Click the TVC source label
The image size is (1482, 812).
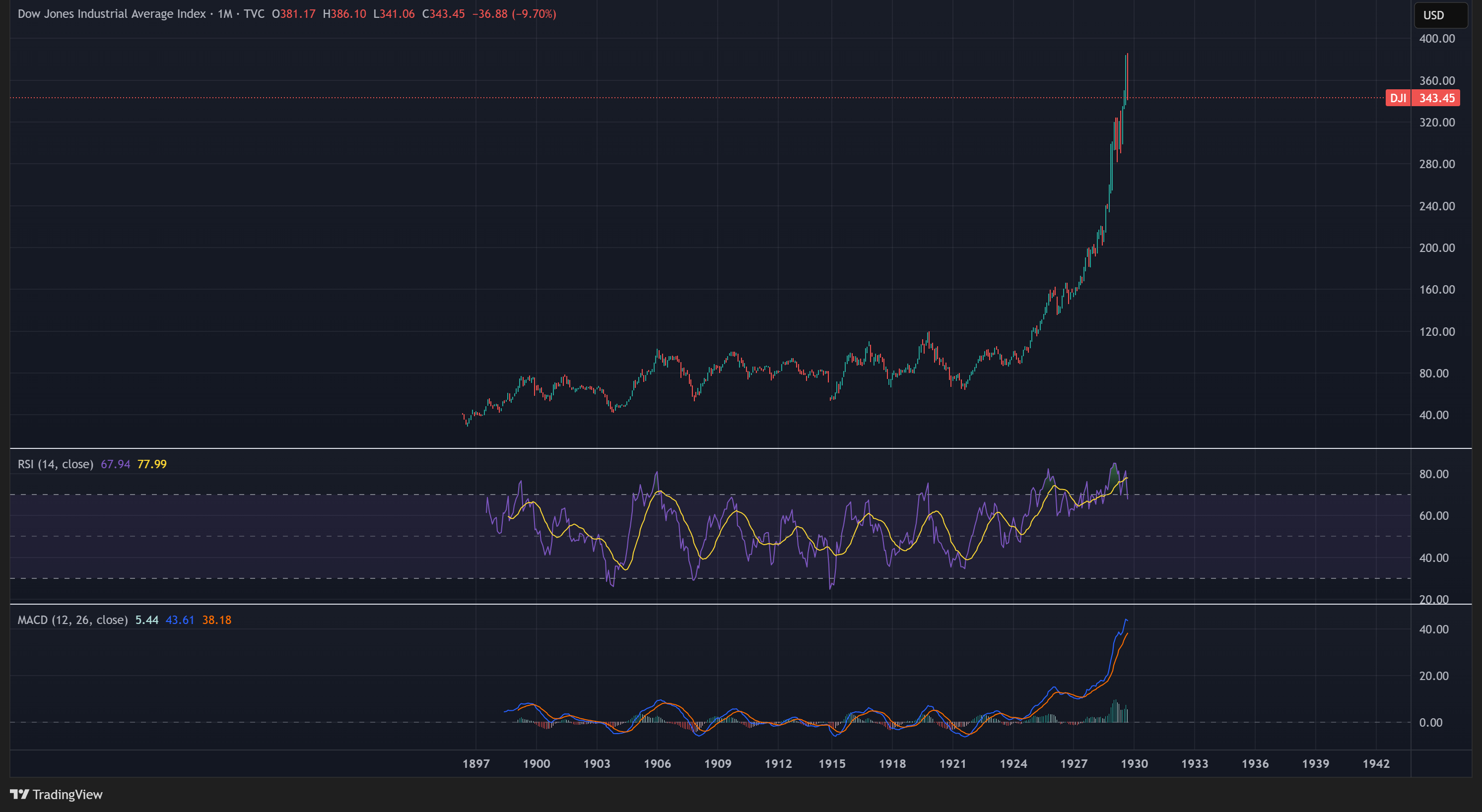pyautogui.click(x=254, y=14)
